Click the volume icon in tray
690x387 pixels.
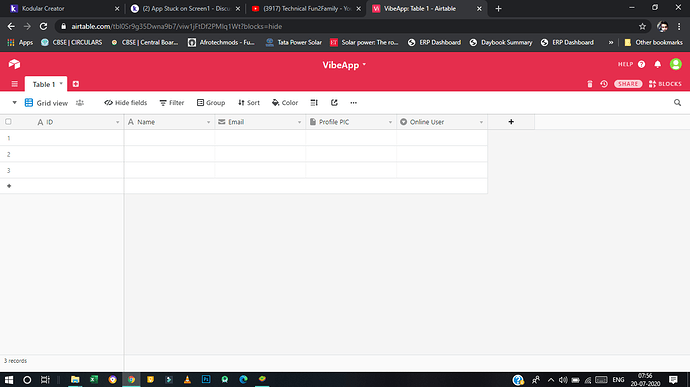click(x=563, y=380)
